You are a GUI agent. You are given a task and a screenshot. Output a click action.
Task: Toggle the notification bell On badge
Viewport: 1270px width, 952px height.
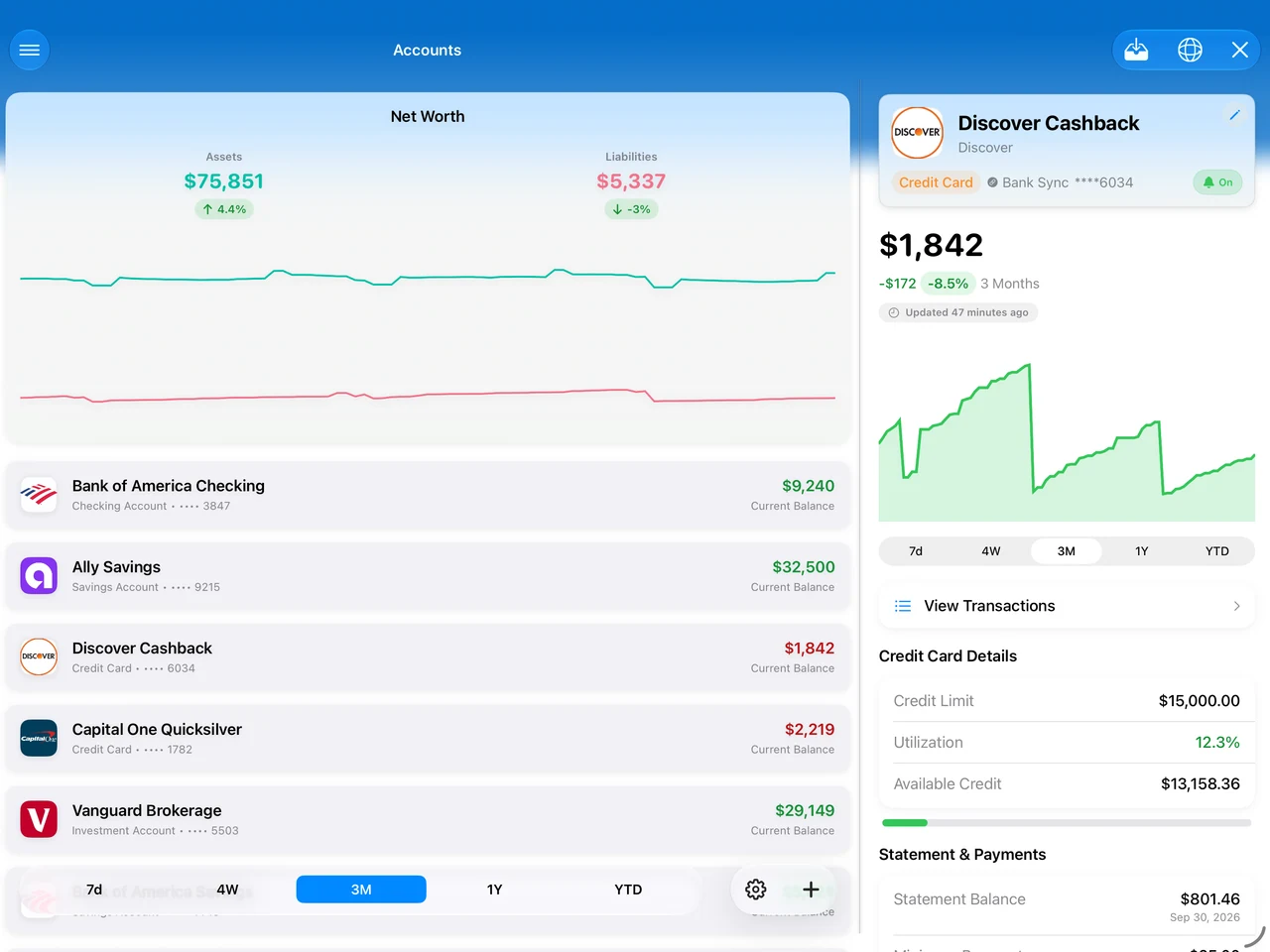[1217, 182]
